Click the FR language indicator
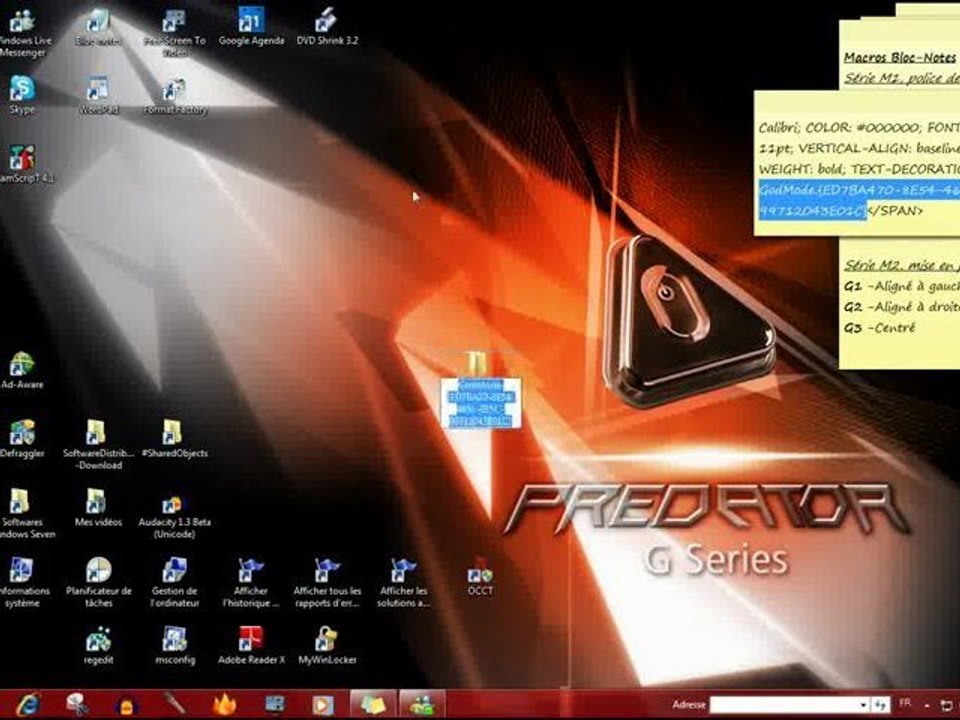Viewport: 960px width, 720px height. (905, 703)
